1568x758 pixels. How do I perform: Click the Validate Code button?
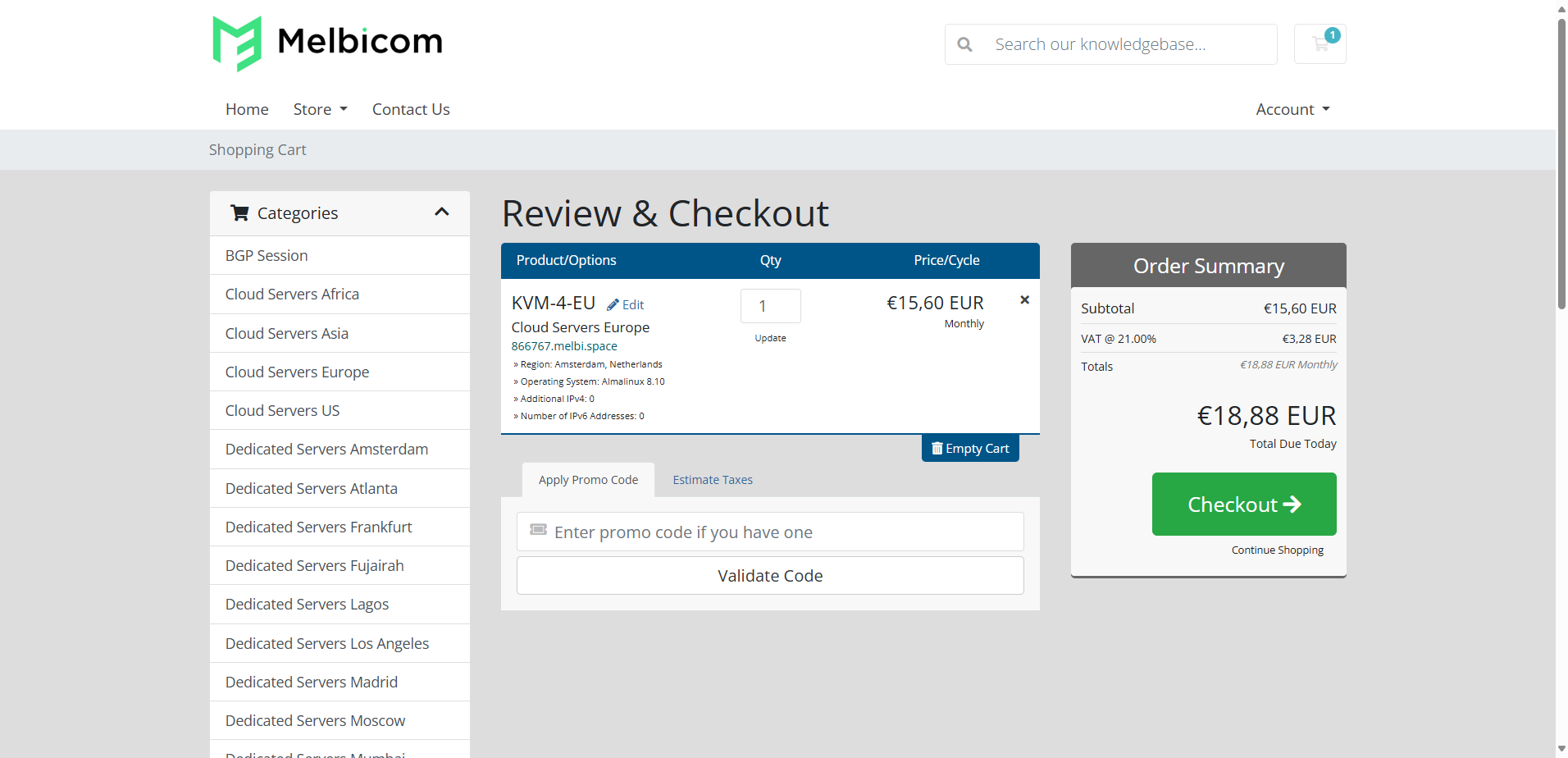(770, 576)
